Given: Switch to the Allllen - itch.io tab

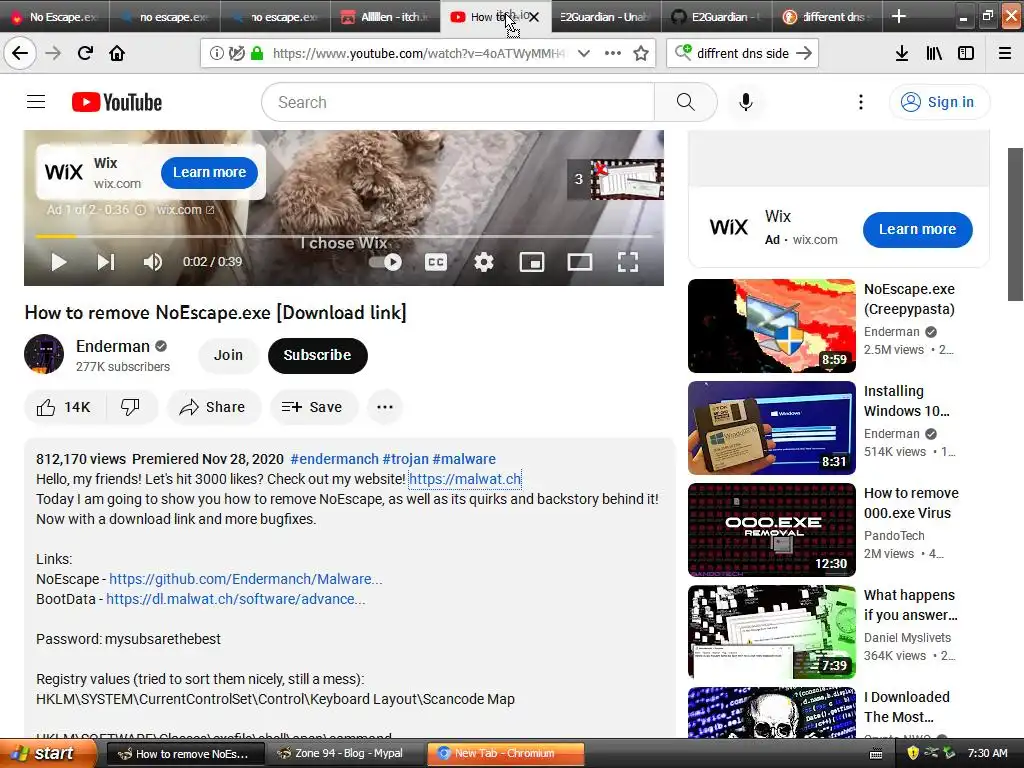Looking at the screenshot, I should tap(385, 16).
